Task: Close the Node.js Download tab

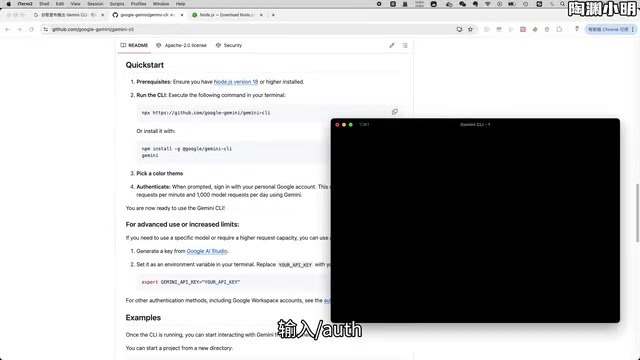Action: [x=261, y=15]
